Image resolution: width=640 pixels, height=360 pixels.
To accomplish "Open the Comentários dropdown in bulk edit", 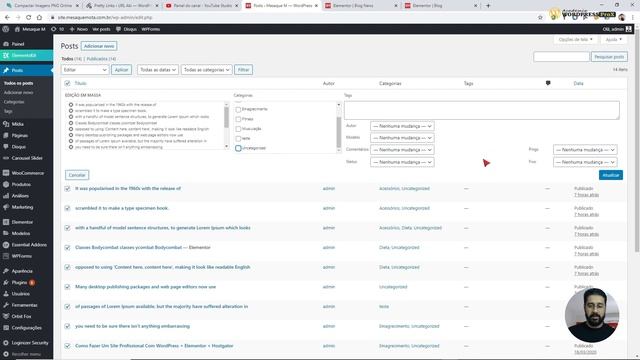I will [402, 150].
